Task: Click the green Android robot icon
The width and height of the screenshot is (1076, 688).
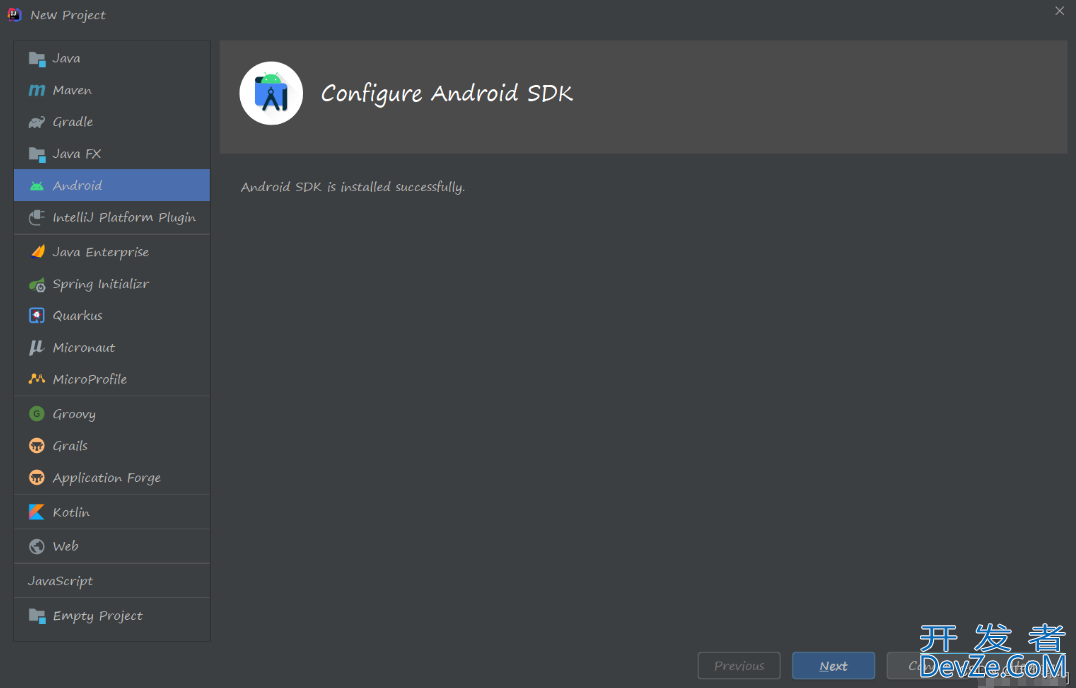Action: 37,186
